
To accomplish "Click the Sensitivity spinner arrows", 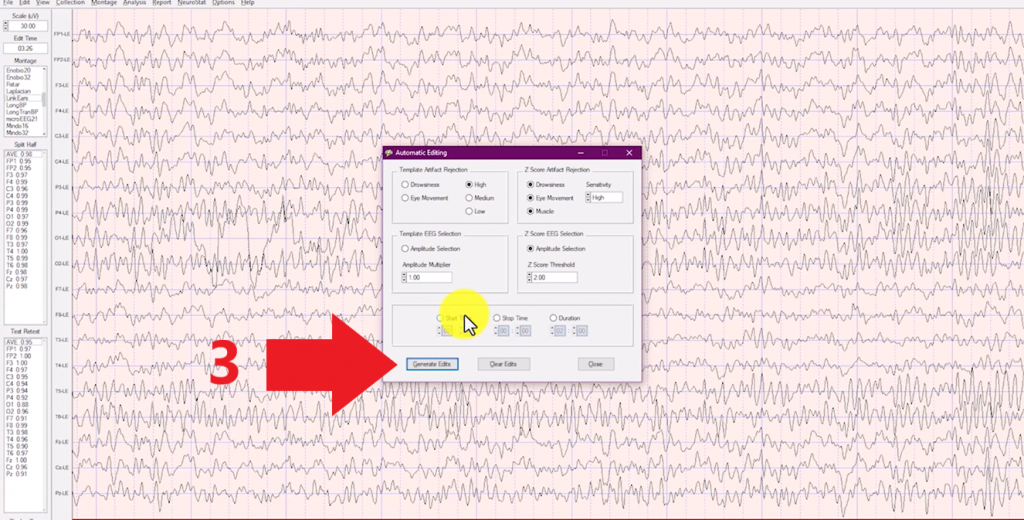I will pyautogui.click(x=588, y=198).
